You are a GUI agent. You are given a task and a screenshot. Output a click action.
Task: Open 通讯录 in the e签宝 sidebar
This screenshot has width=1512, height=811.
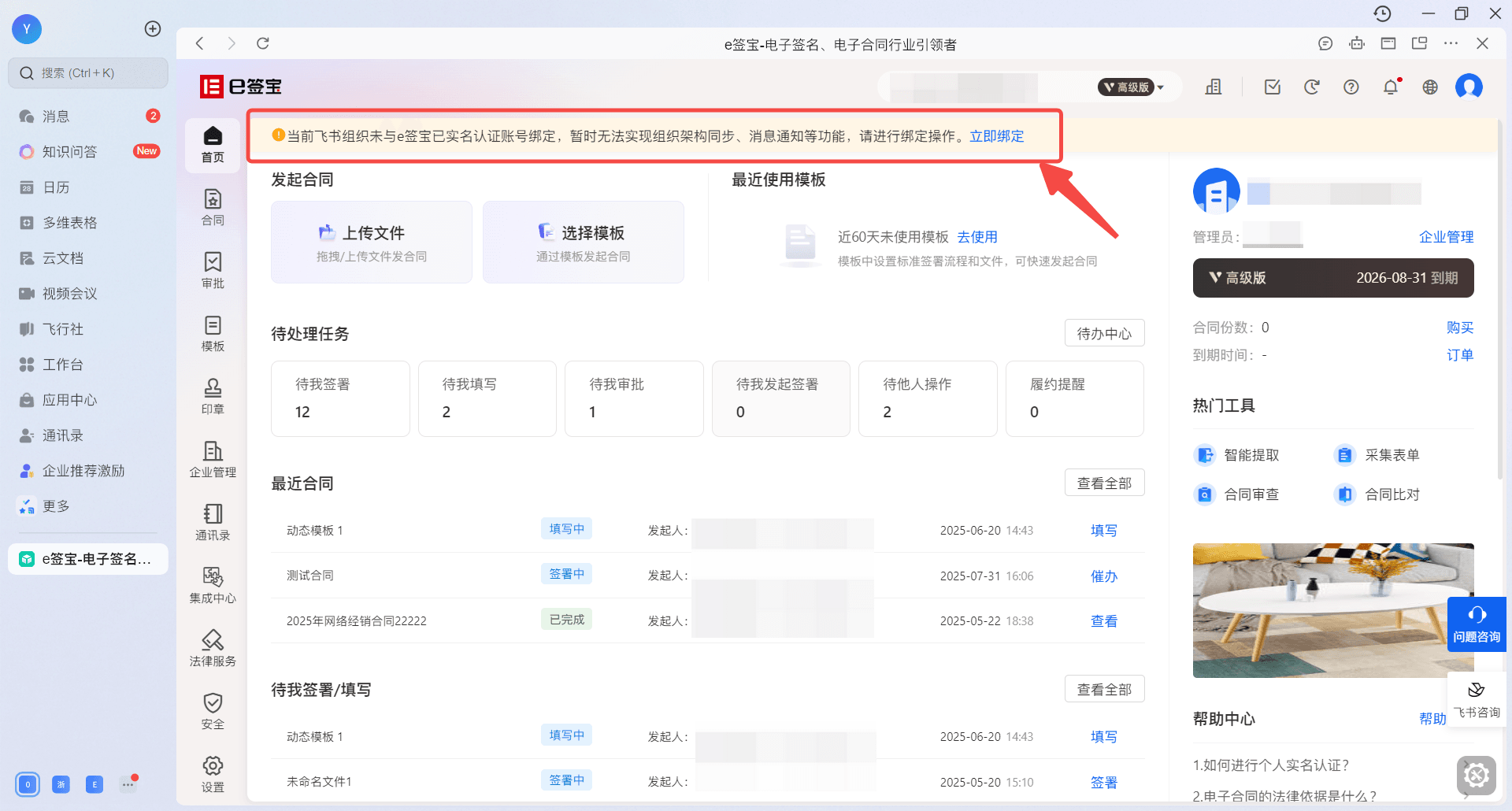[213, 522]
